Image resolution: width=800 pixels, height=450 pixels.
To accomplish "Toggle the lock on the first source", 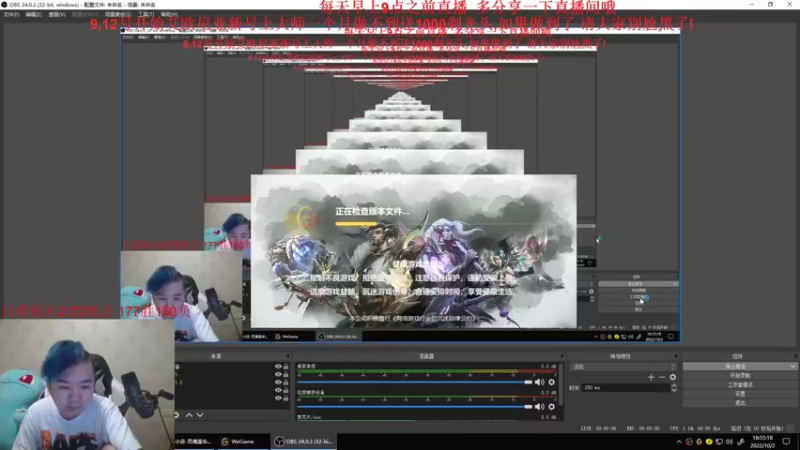I will 286,367.
